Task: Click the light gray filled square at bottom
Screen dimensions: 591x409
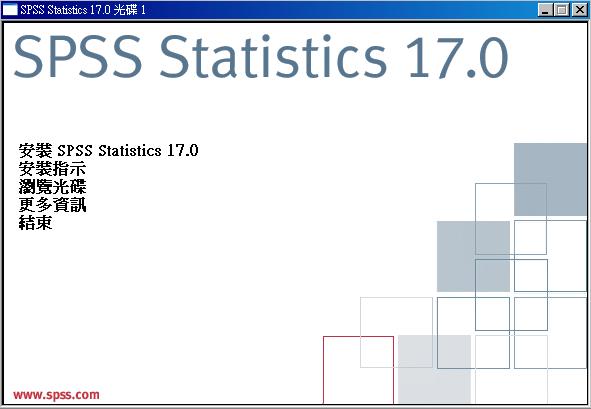Action: coord(434,369)
